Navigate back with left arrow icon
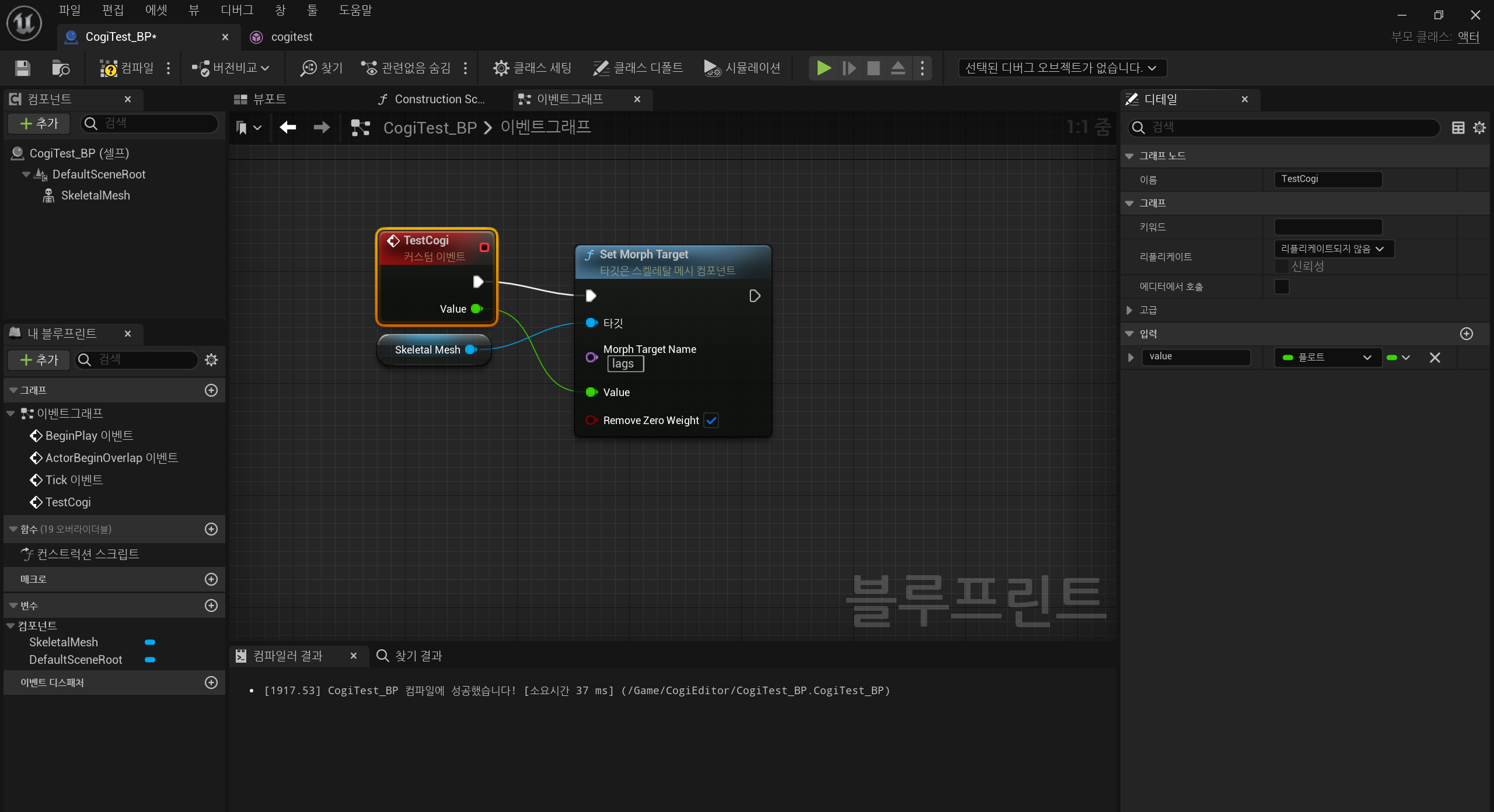 (288, 127)
